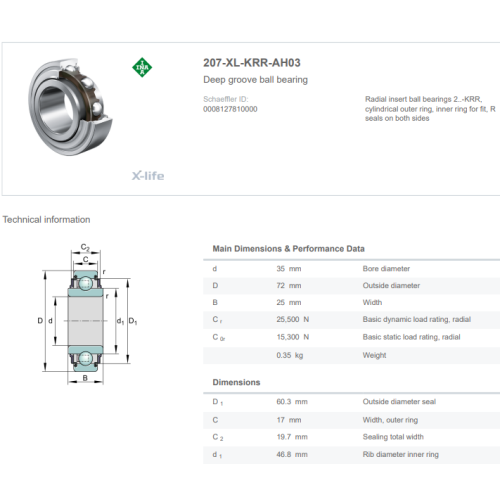Image resolution: width=500 pixels, height=500 pixels.
Task: Click the radial insert ball bearings description
Action: [430, 109]
